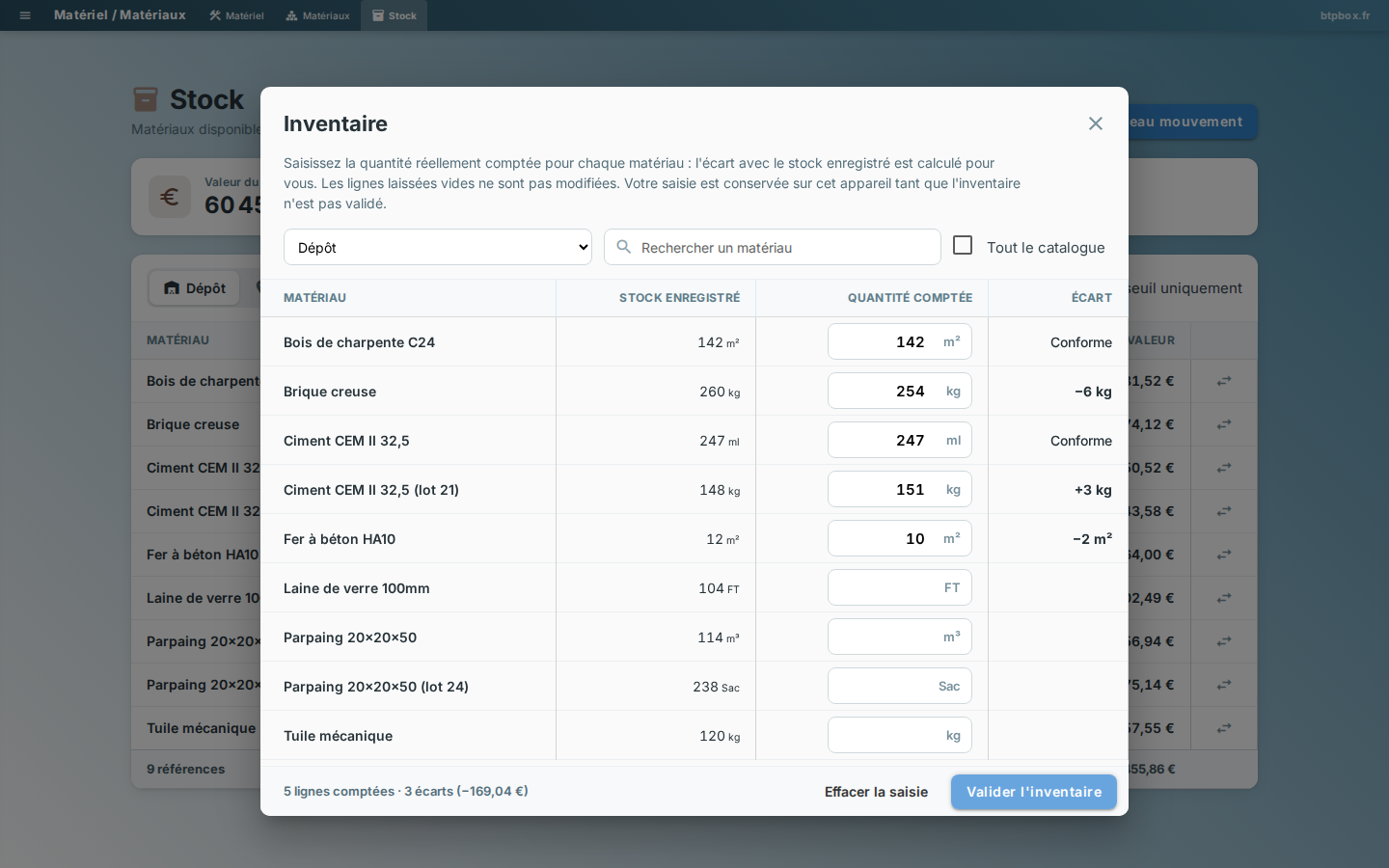
Task: Click the +3 kg écart value
Action: tap(1093, 490)
